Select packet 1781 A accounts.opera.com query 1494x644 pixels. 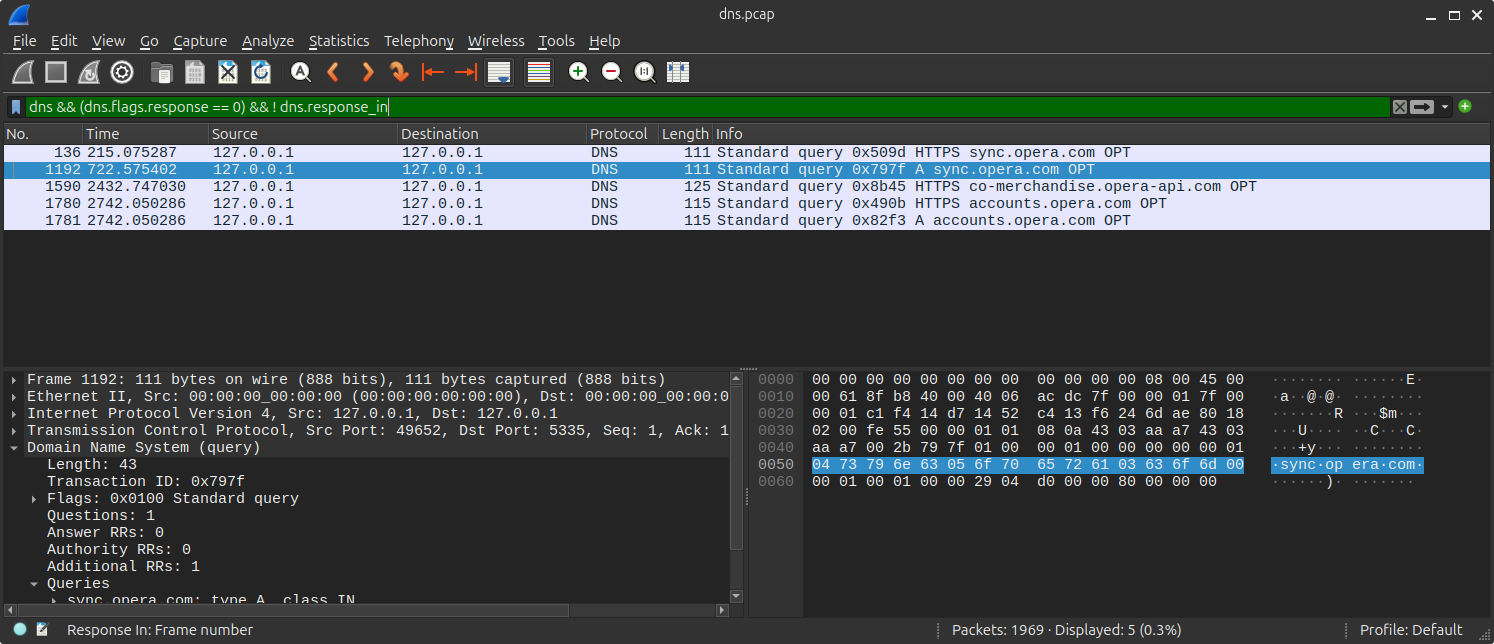coord(747,221)
